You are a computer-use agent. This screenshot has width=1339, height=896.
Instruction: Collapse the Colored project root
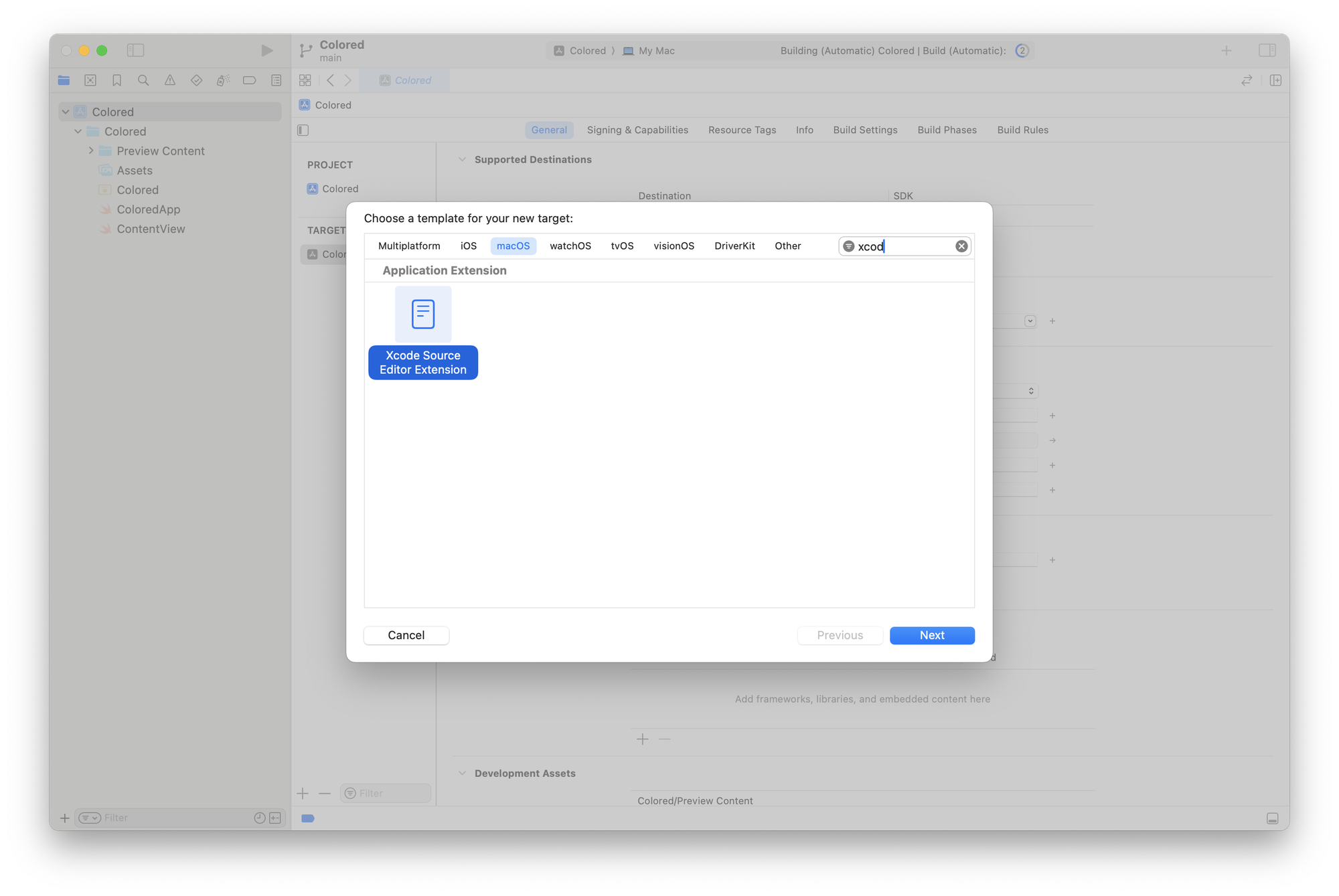point(66,112)
